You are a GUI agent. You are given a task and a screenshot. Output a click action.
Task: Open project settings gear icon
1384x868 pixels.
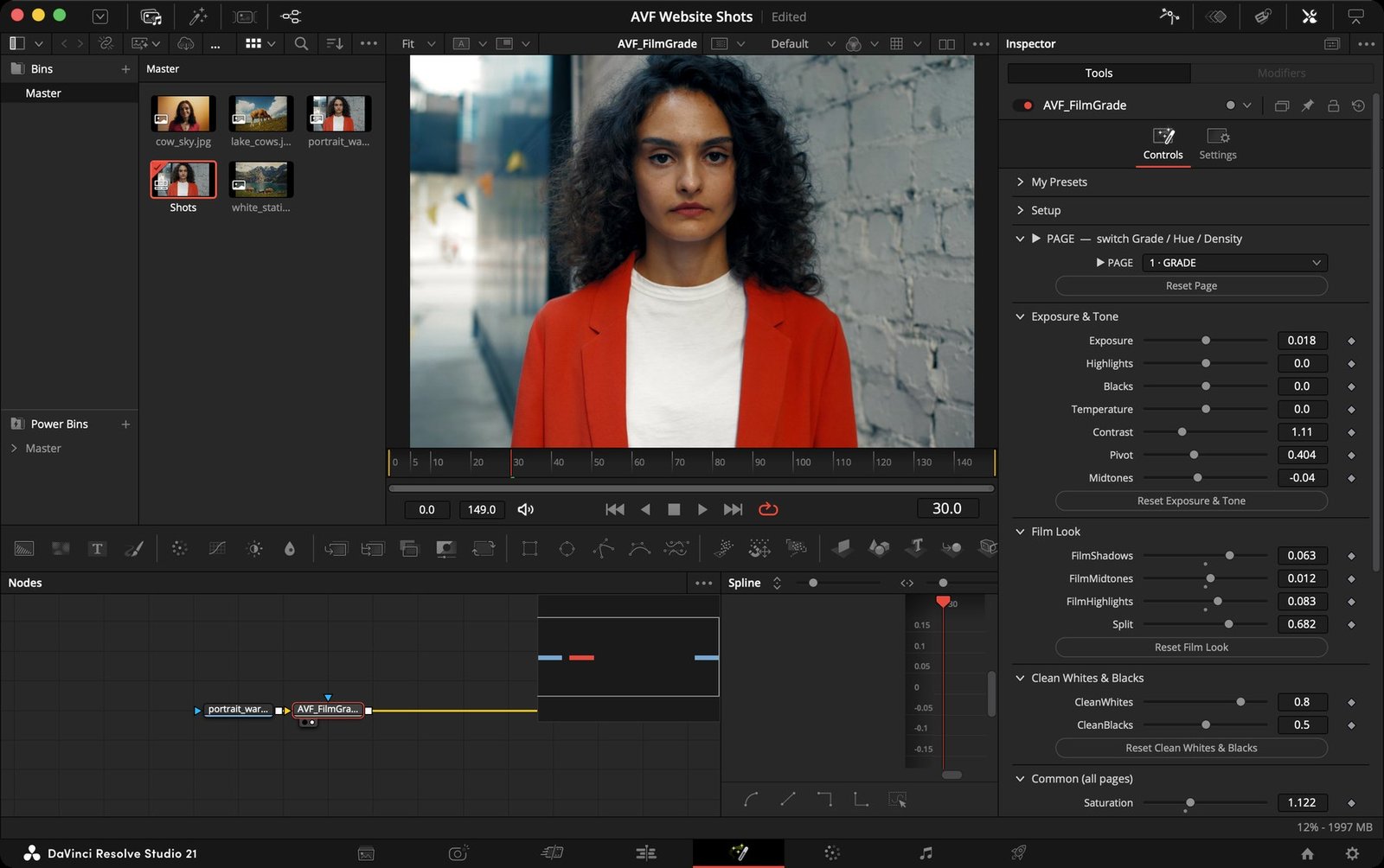click(1352, 853)
